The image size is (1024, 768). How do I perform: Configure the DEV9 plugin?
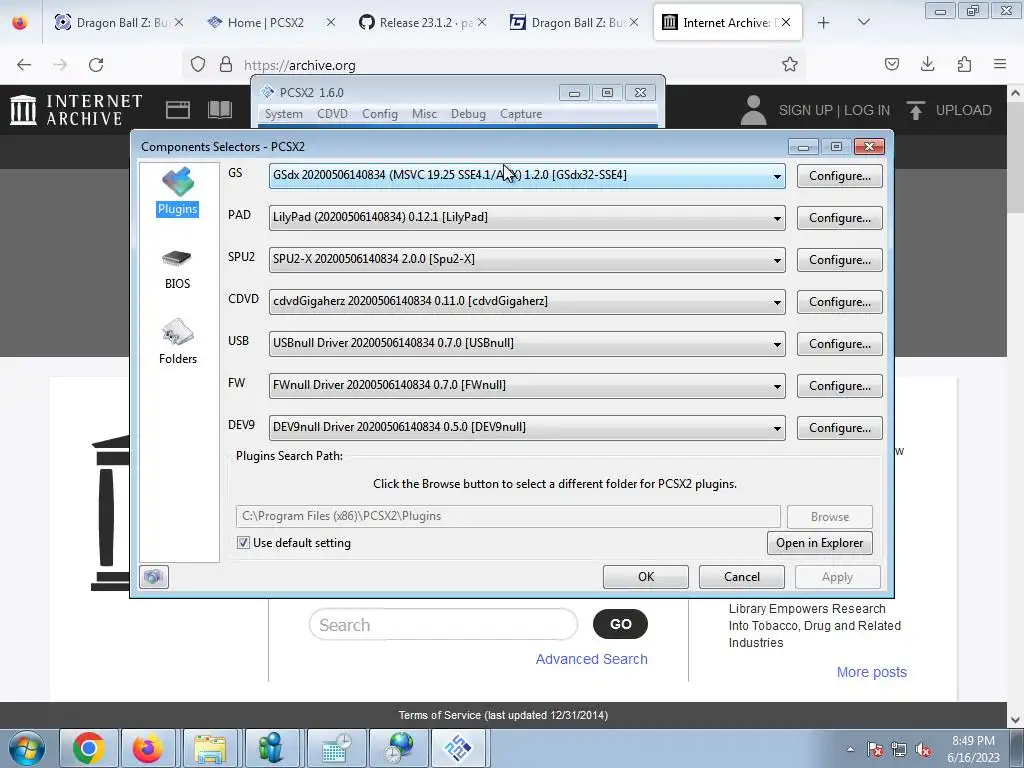[x=840, y=428]
